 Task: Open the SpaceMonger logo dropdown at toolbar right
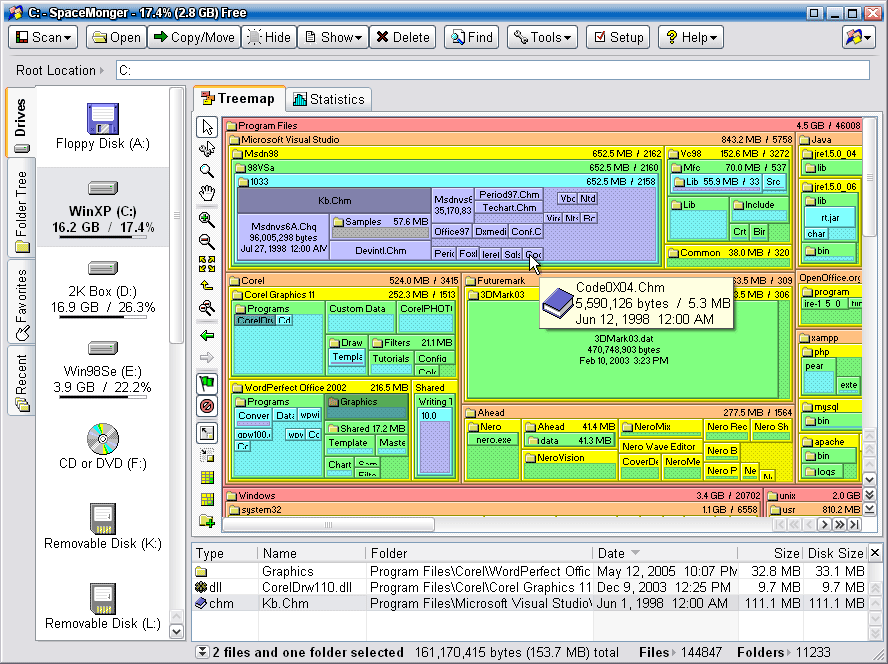tap(859, 37)
